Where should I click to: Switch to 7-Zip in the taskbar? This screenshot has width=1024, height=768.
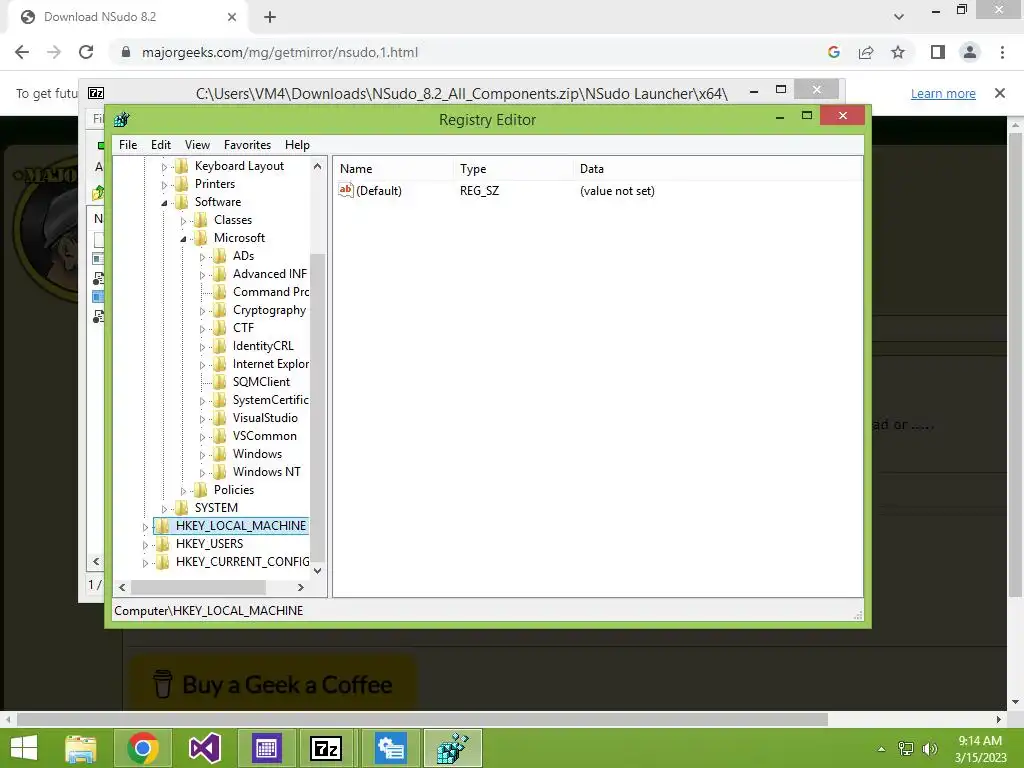click(326, 748)
